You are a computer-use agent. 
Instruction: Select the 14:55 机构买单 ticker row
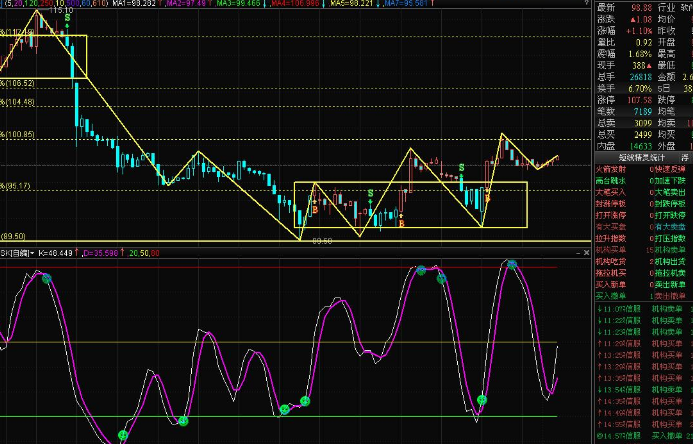click(644, 424)
